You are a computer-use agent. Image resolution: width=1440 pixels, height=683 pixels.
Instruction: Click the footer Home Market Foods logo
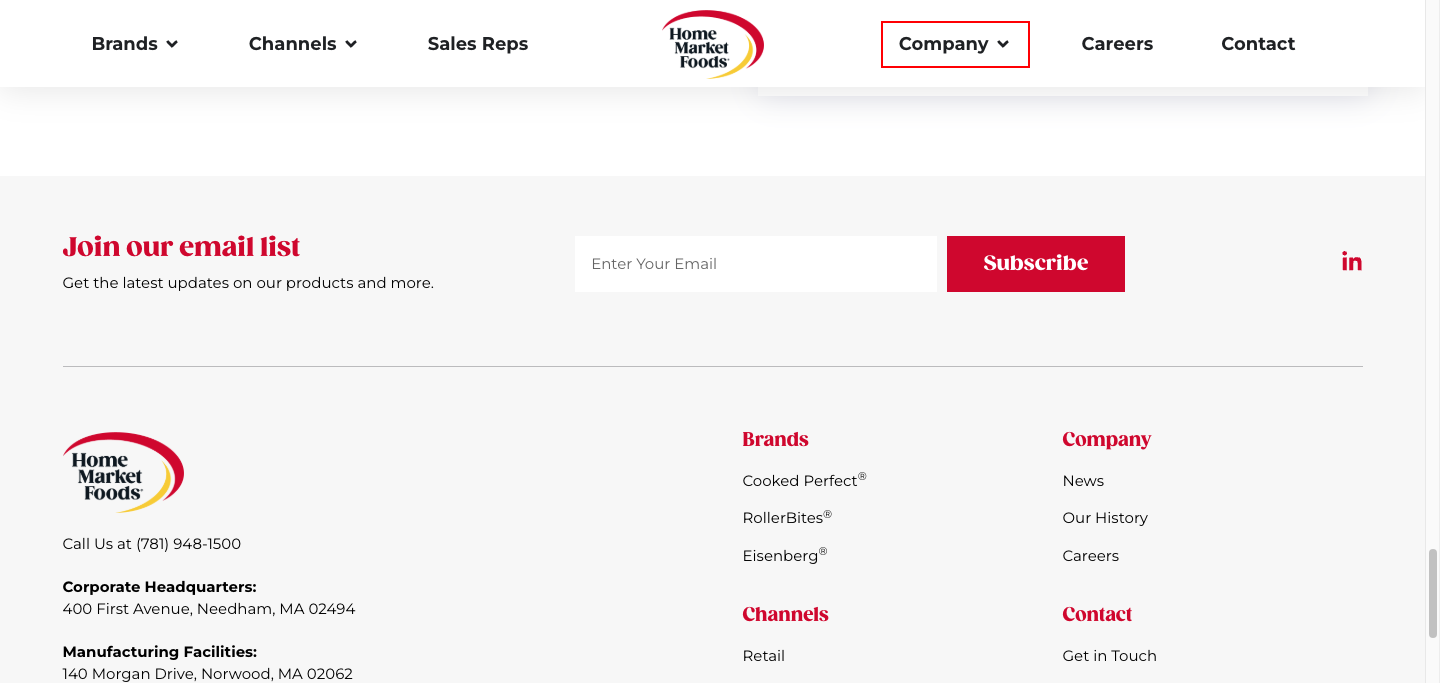click(123, 473)
